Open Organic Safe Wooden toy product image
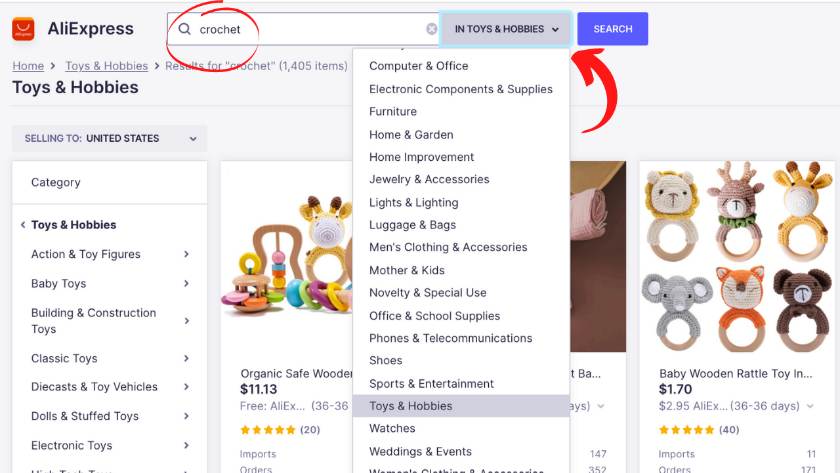840x473 pixels. point(287,257)
